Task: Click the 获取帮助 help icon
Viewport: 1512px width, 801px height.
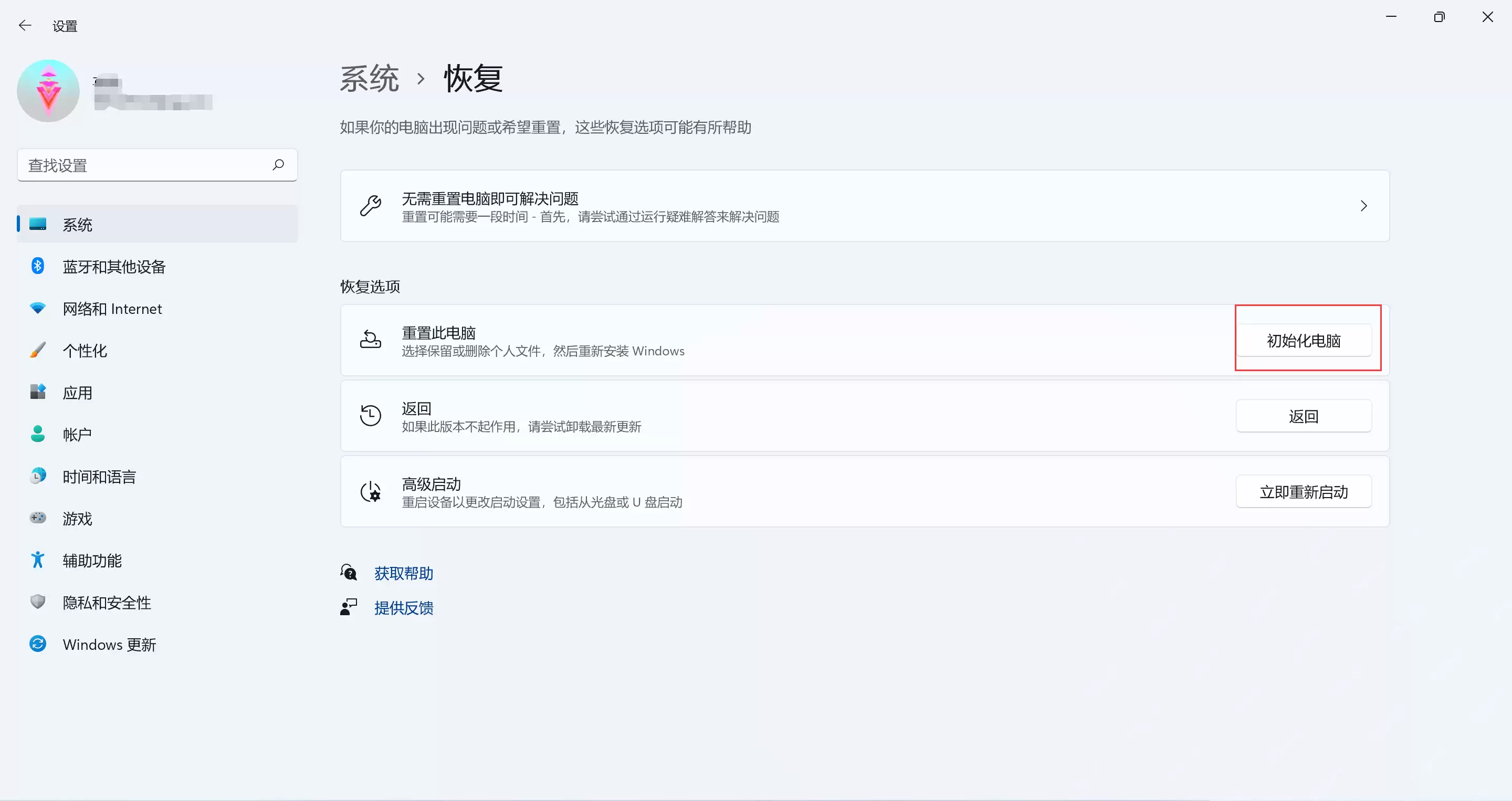Action: [x=349, y=572]
